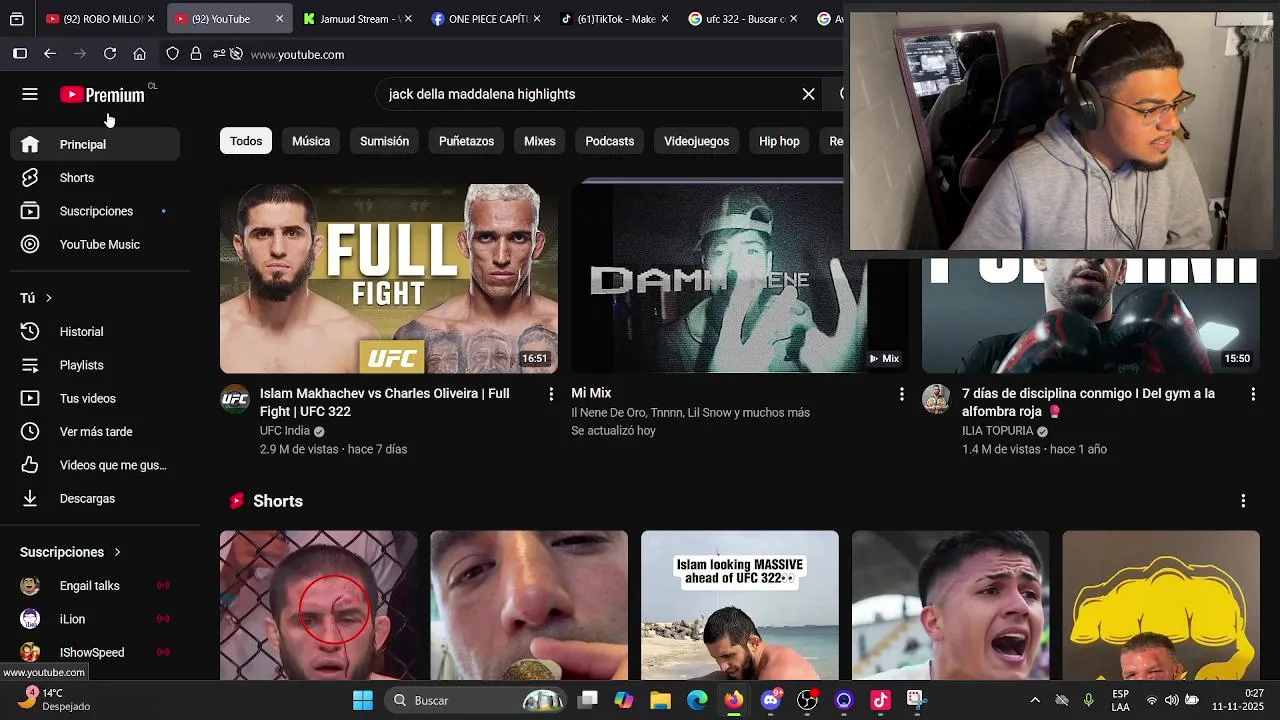The width and height of the screenshot is (1280, 720).
Task: Open iLion subscription channel
Action: click(95, 619)
